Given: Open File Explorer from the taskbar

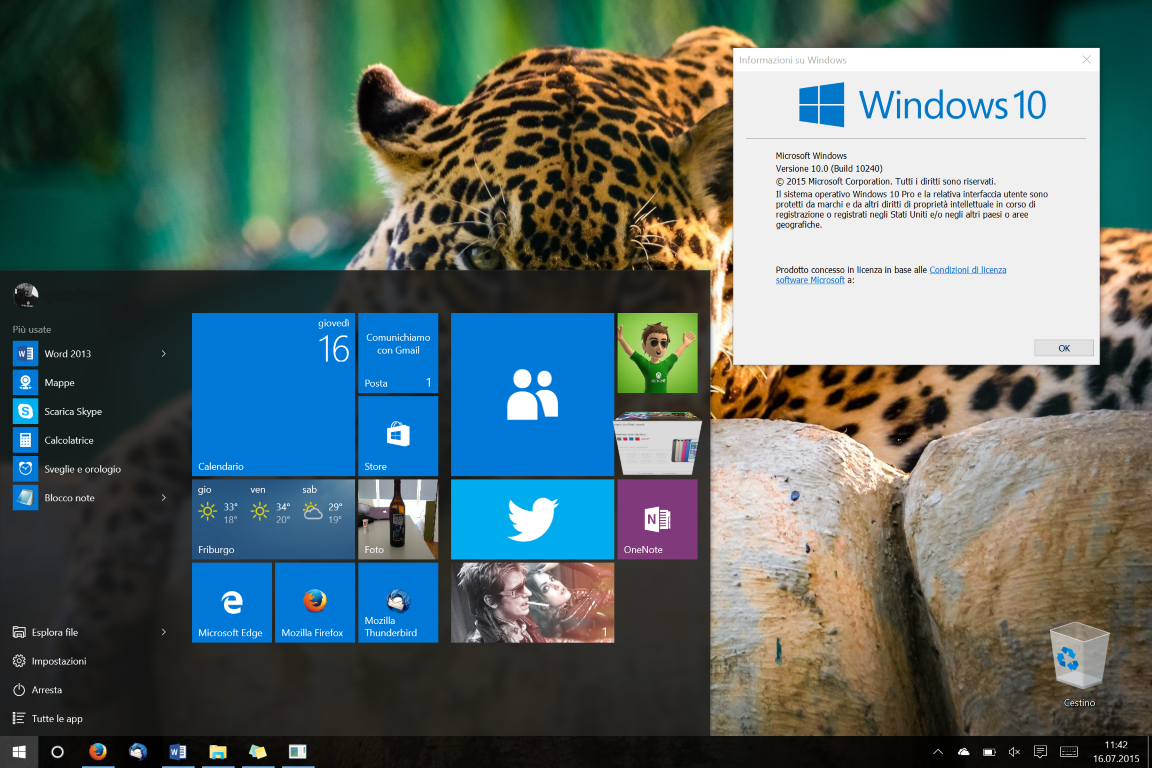Looking at the screenshot, I should [217, 751].
